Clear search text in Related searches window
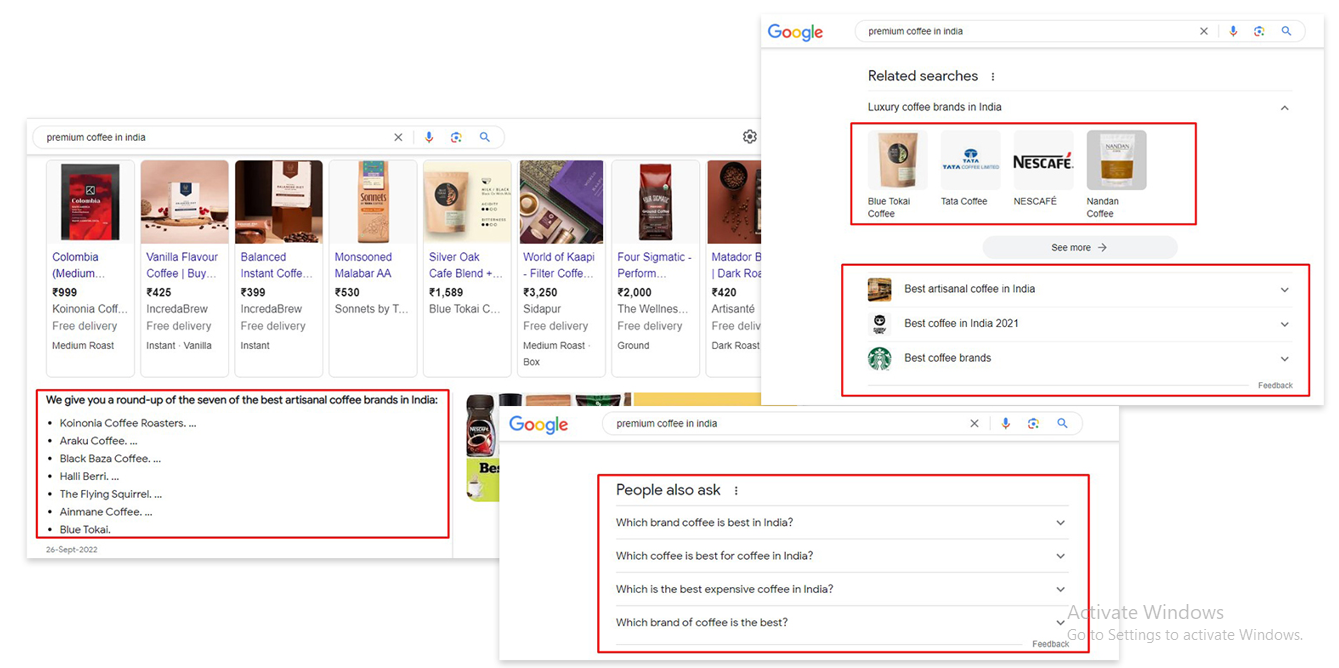 coord(1204,31)
